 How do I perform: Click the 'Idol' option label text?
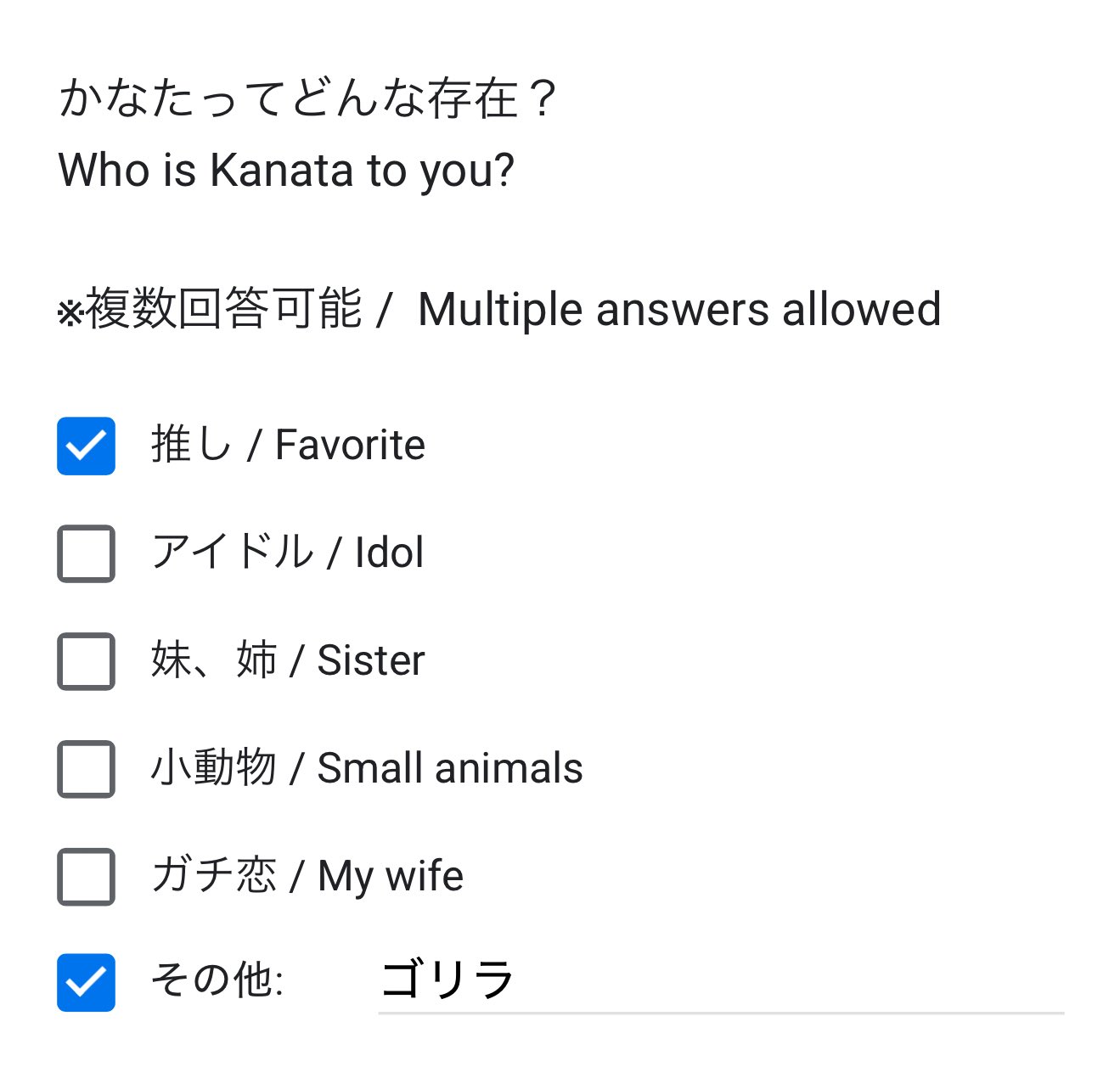pos(389,553)
